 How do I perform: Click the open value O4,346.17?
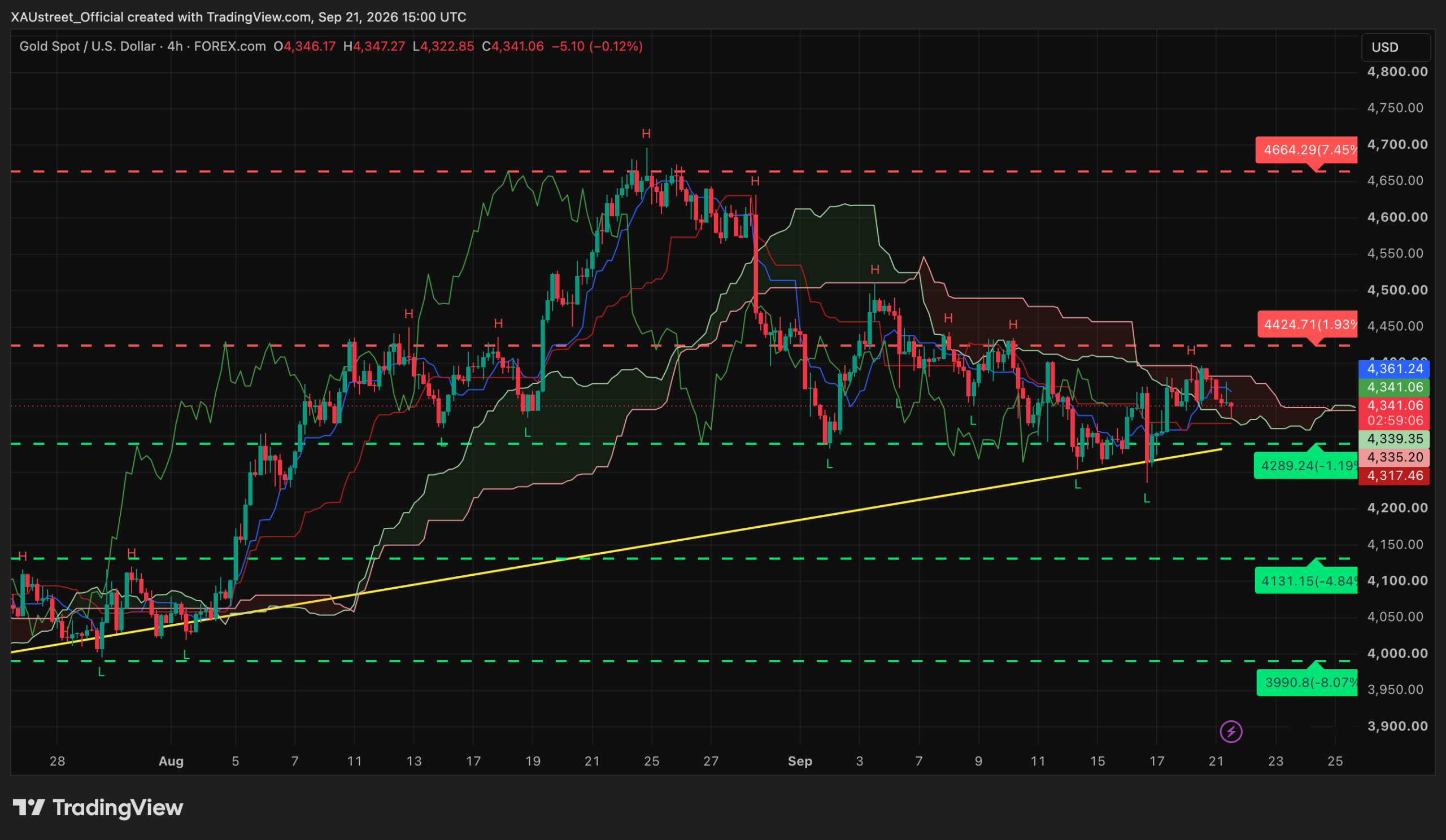304,46
